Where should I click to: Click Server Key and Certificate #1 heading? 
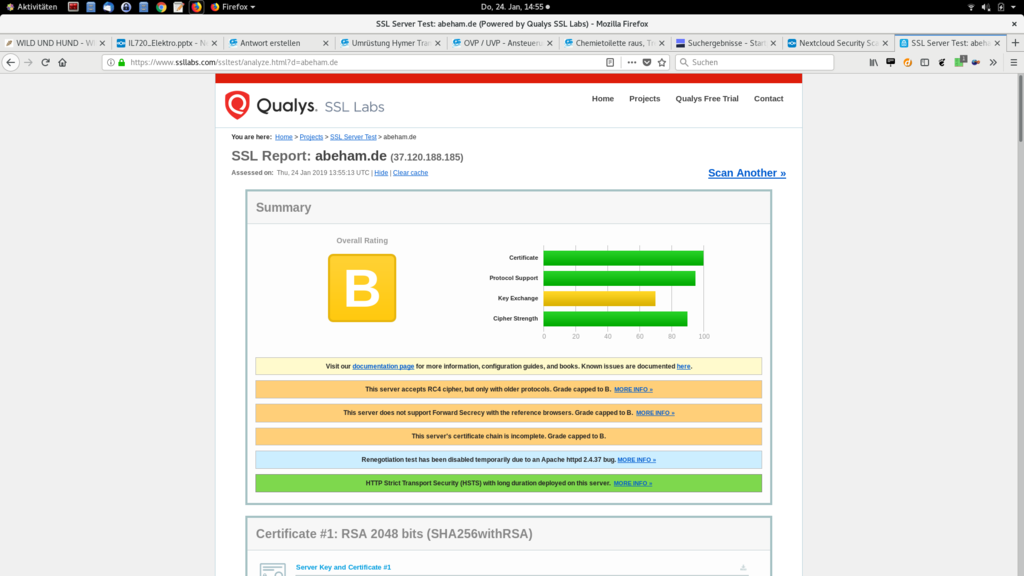tap(343, 568)
